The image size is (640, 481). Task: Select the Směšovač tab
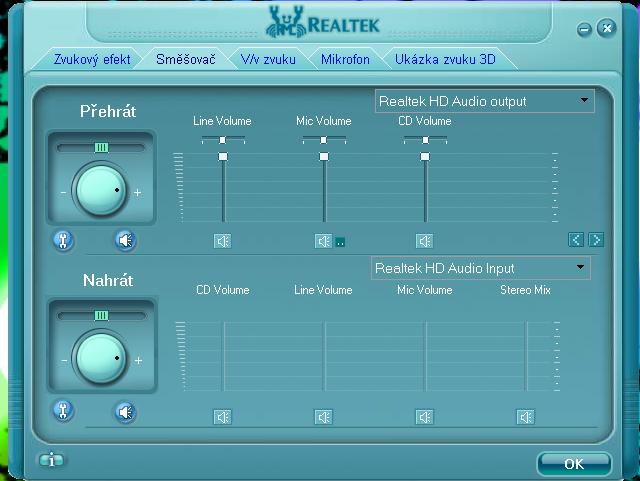pyautogui.click(x=186, y=60)
